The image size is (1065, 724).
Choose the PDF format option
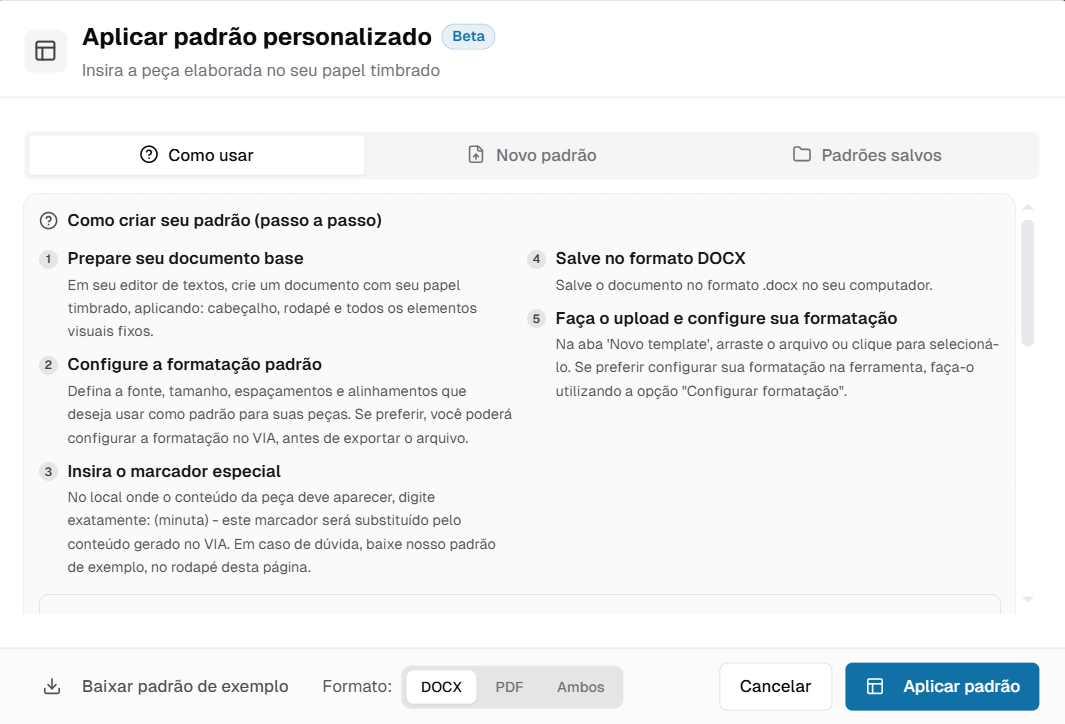pyautogui.click(x=509, y=687)
